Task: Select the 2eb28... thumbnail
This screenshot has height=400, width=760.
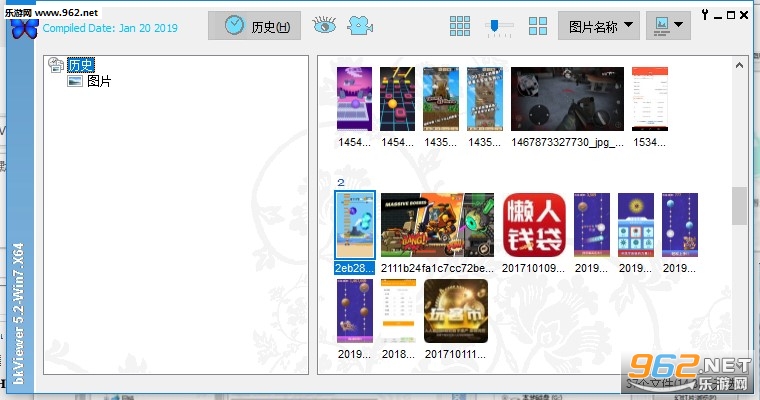Action: coord(355,224)
